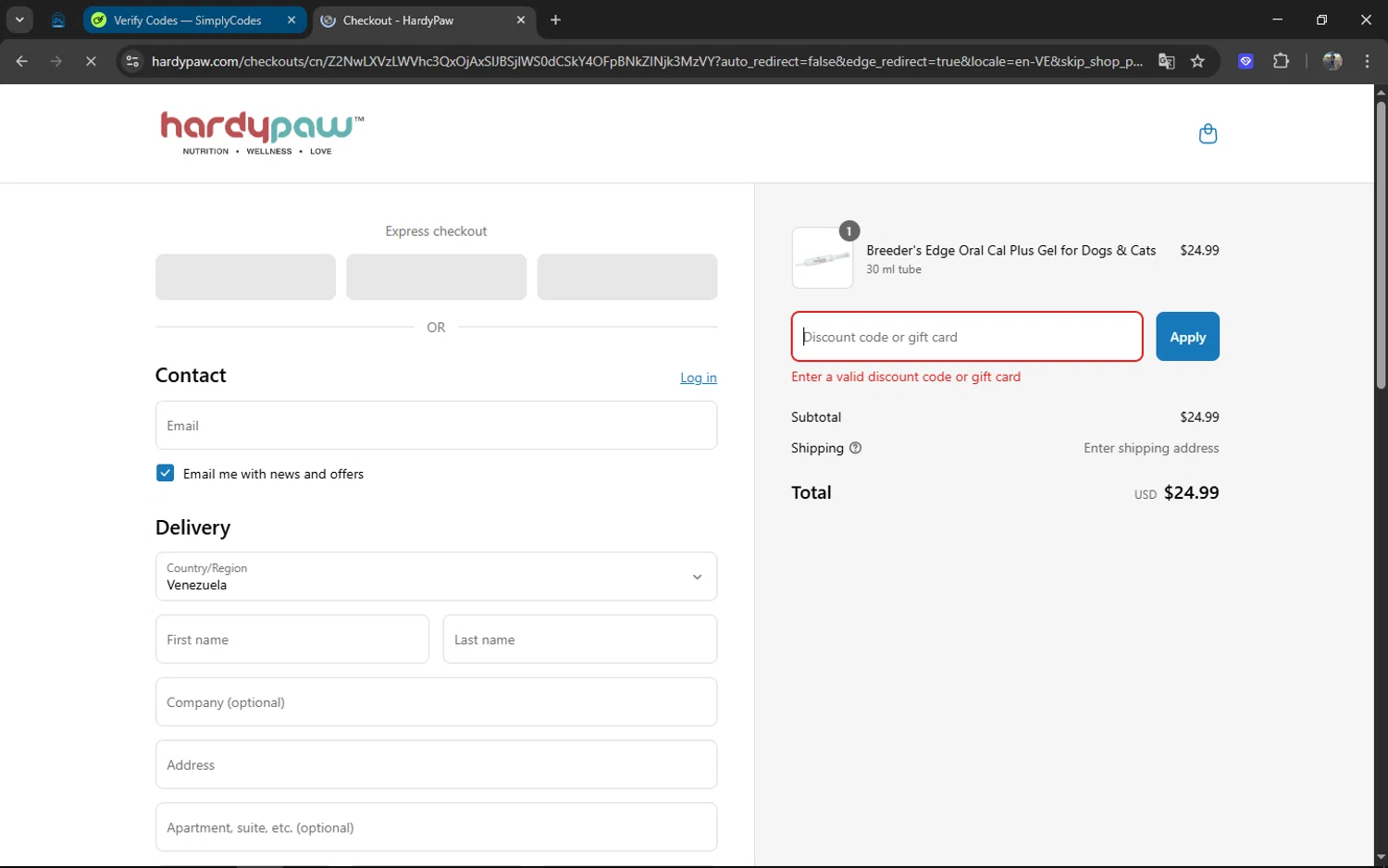1388x868 pixels.
Task: Open a new tab with plus button
Action: [x=555, y=19]
